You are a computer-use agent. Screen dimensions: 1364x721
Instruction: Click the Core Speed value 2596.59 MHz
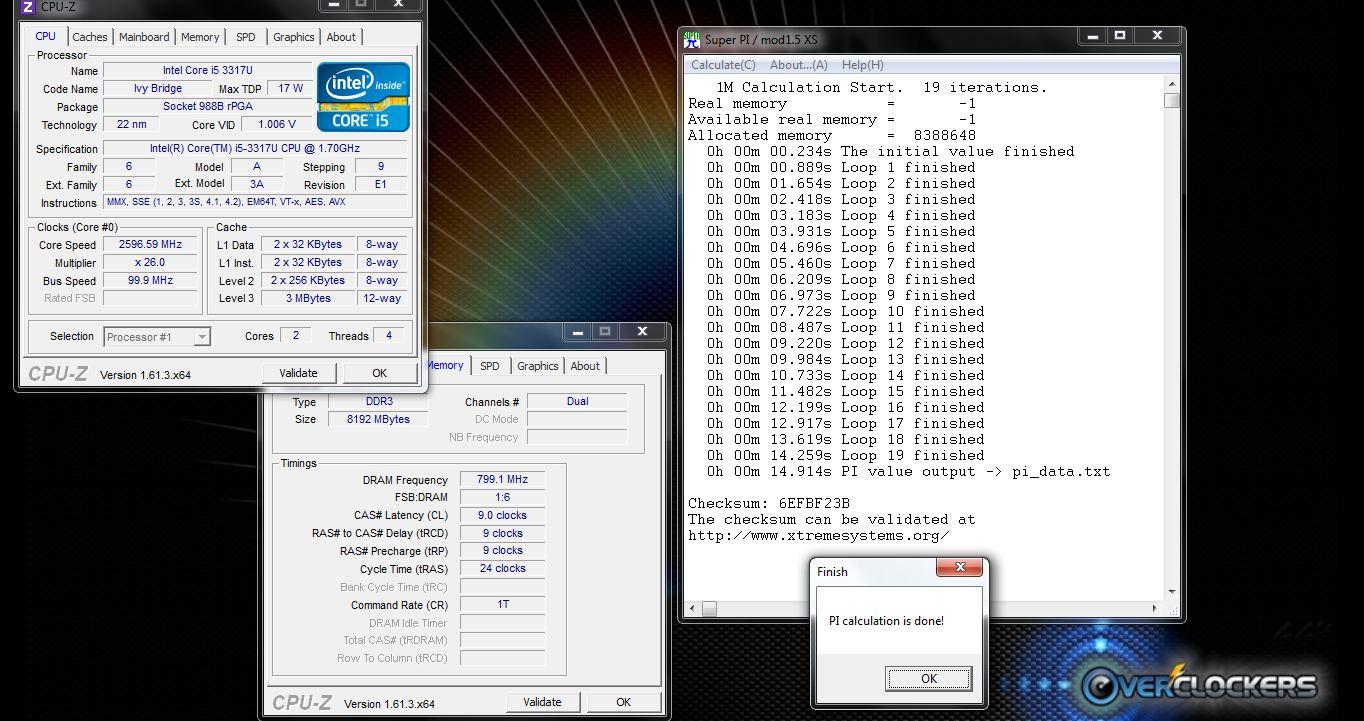tap(151, 244)
